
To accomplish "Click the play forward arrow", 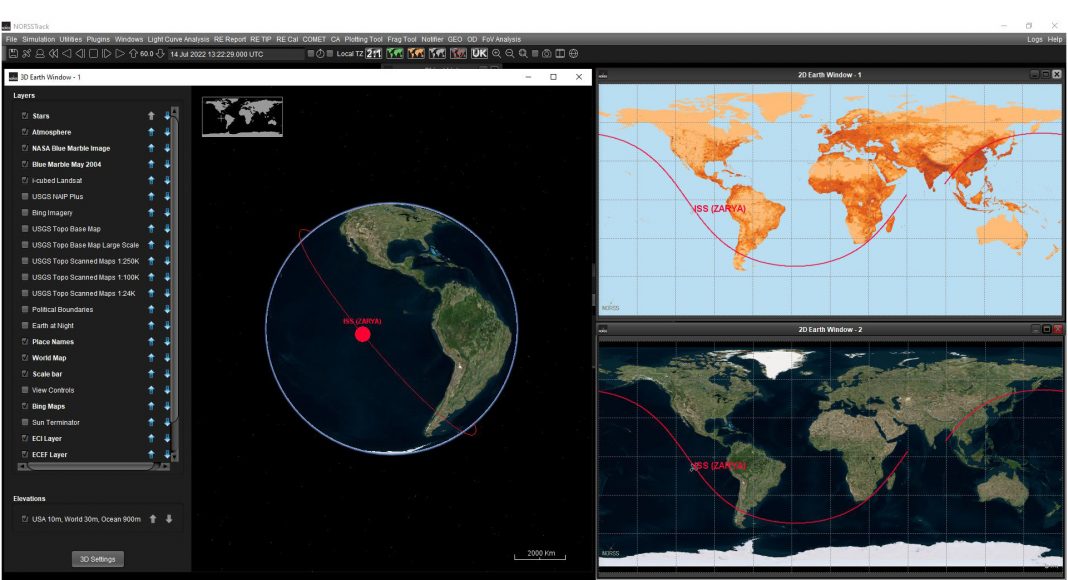I will point(120,53).
